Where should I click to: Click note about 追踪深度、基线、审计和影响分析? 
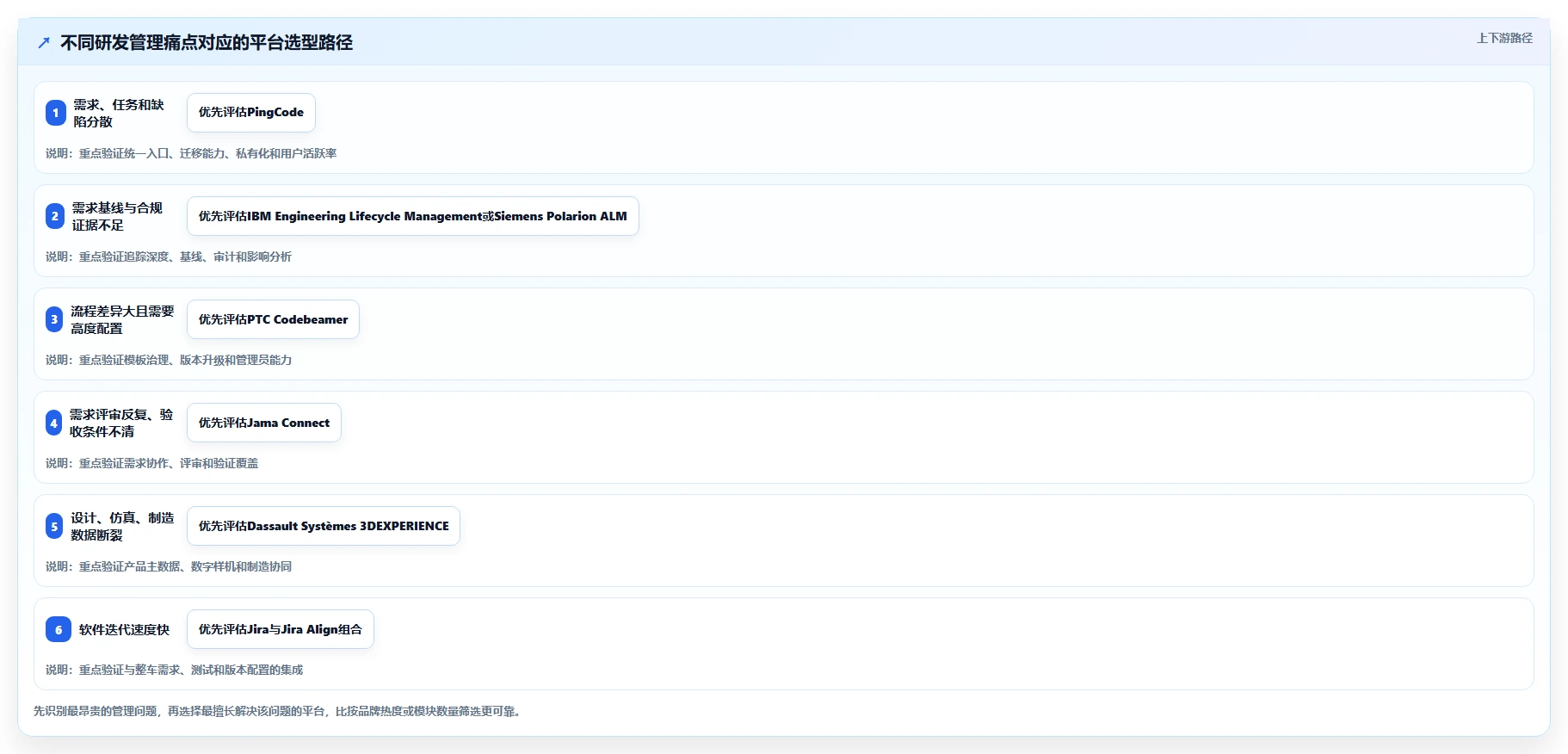coord(169,256)
